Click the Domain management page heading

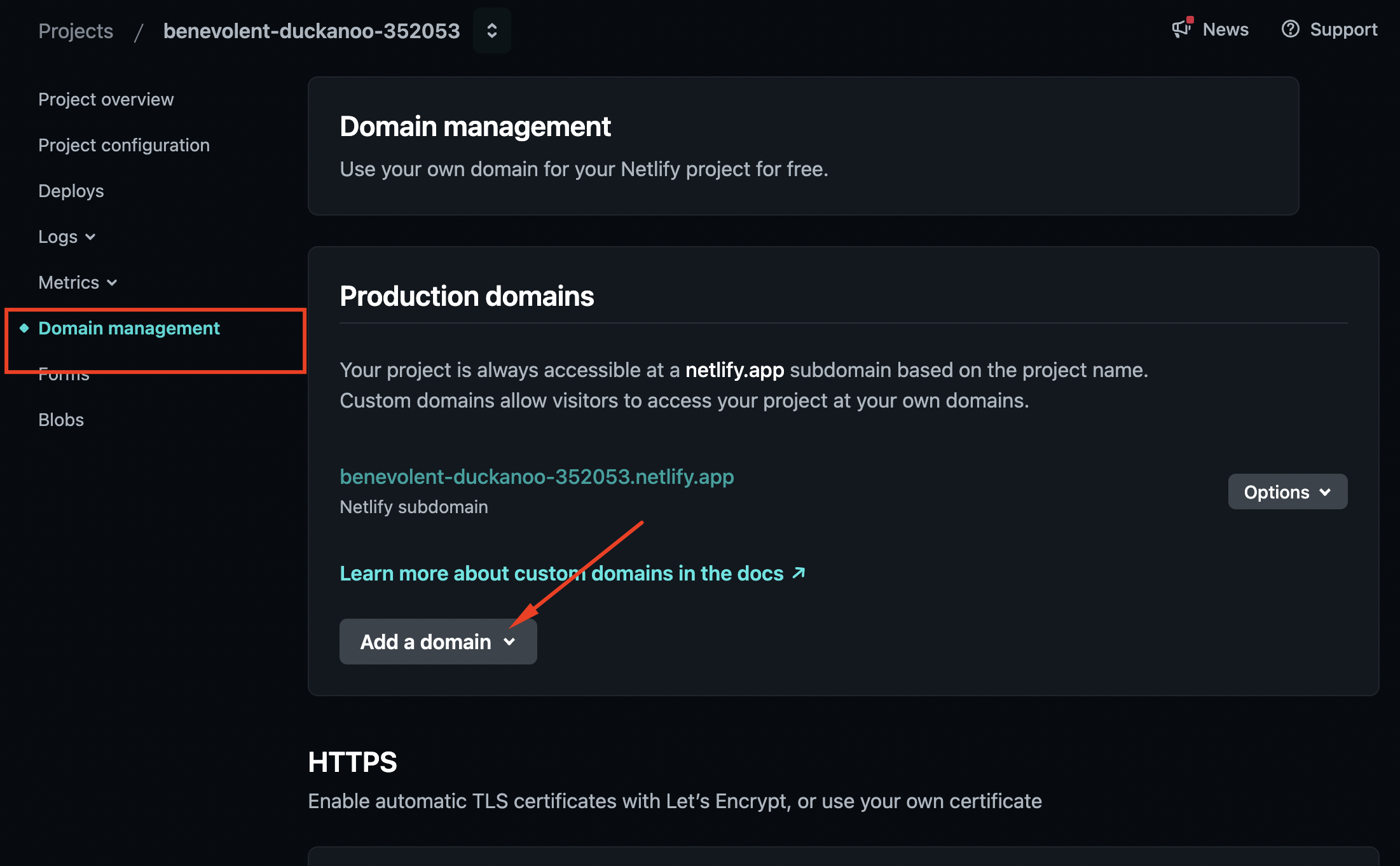pos(475,127)
